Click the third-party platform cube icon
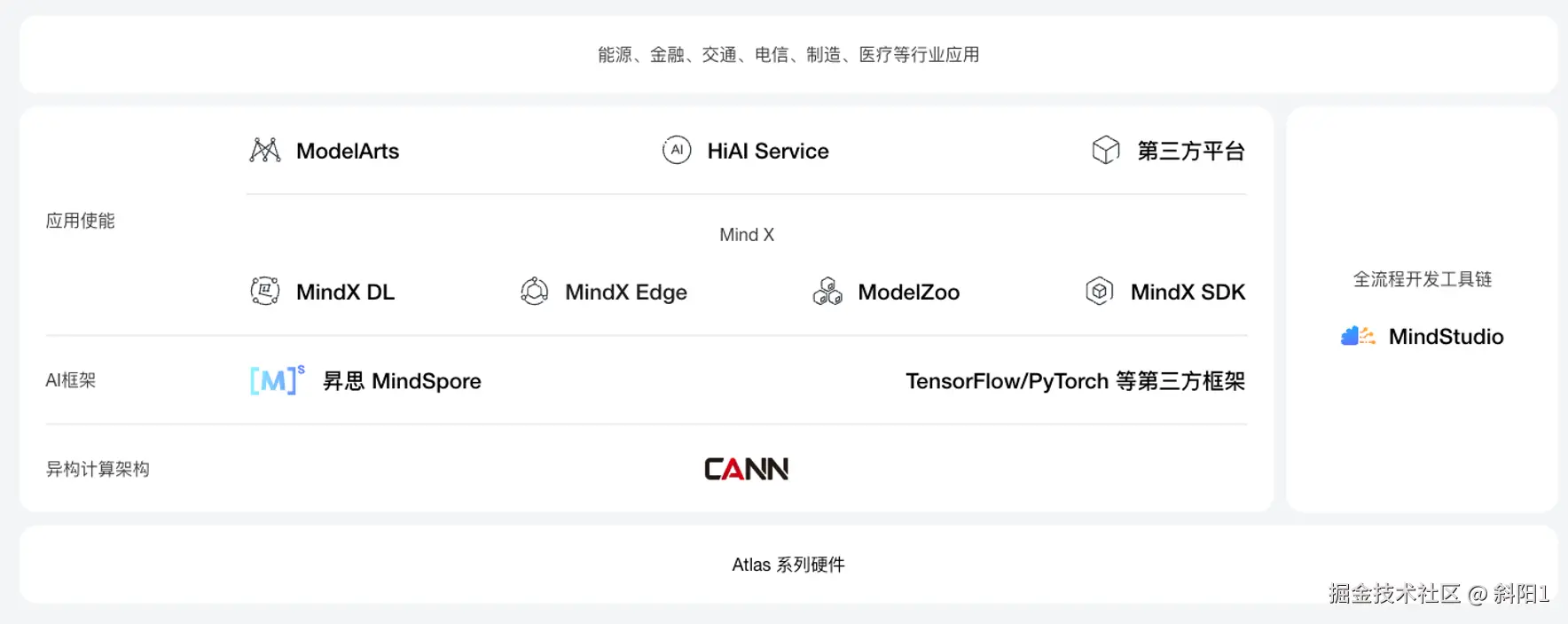 1105,151
